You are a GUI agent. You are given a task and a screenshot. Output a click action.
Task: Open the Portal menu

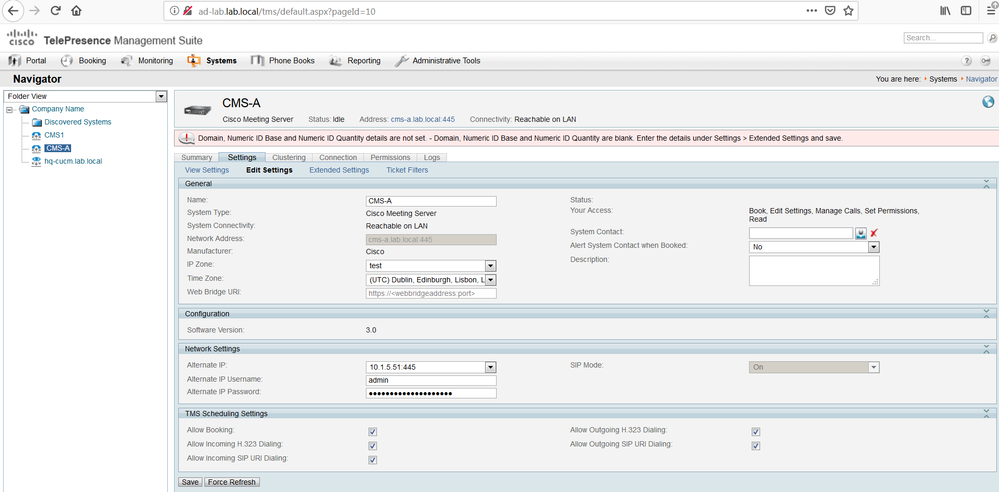[27, 61]
